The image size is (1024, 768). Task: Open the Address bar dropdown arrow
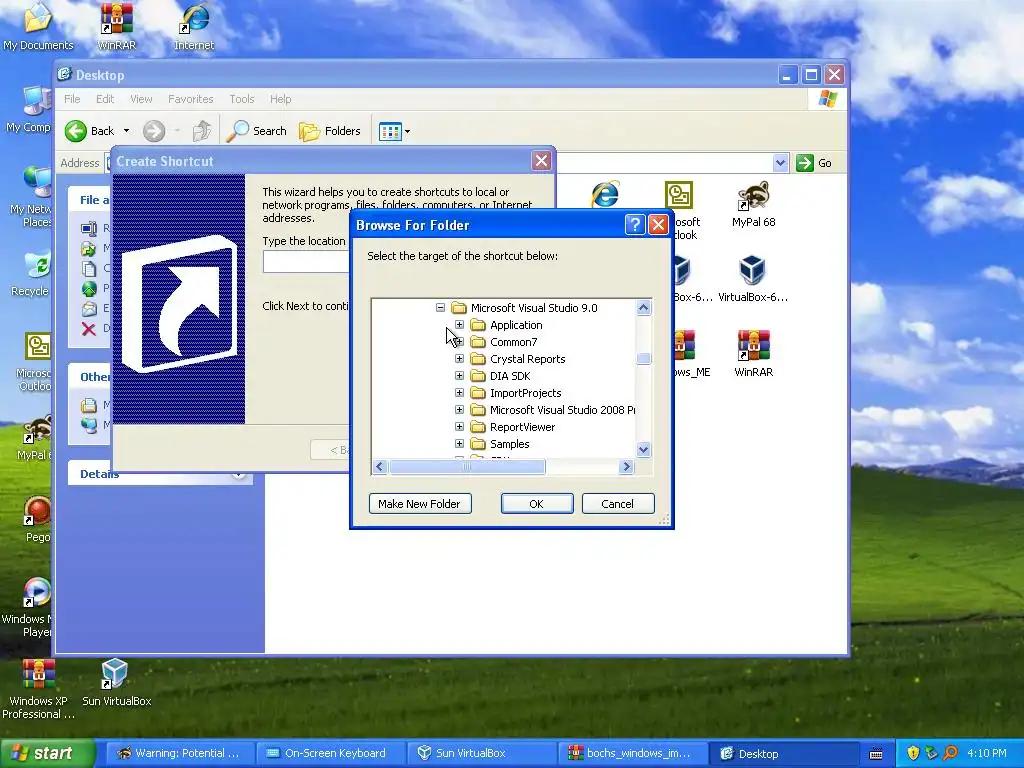tap(780, 163)
